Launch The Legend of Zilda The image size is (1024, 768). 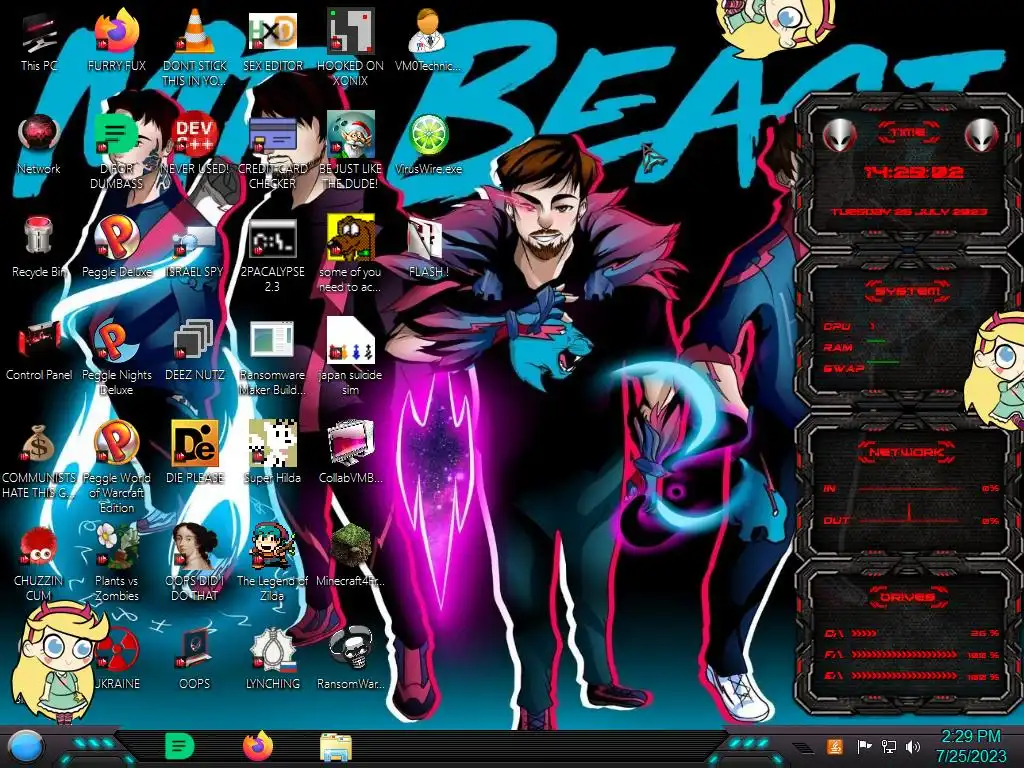tap(272, 562)
